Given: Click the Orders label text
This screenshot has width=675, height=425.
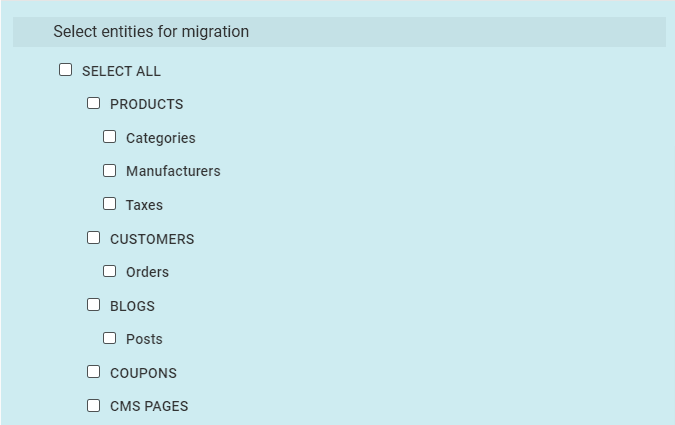Looking at the screenshot, I should click(147, 272).
